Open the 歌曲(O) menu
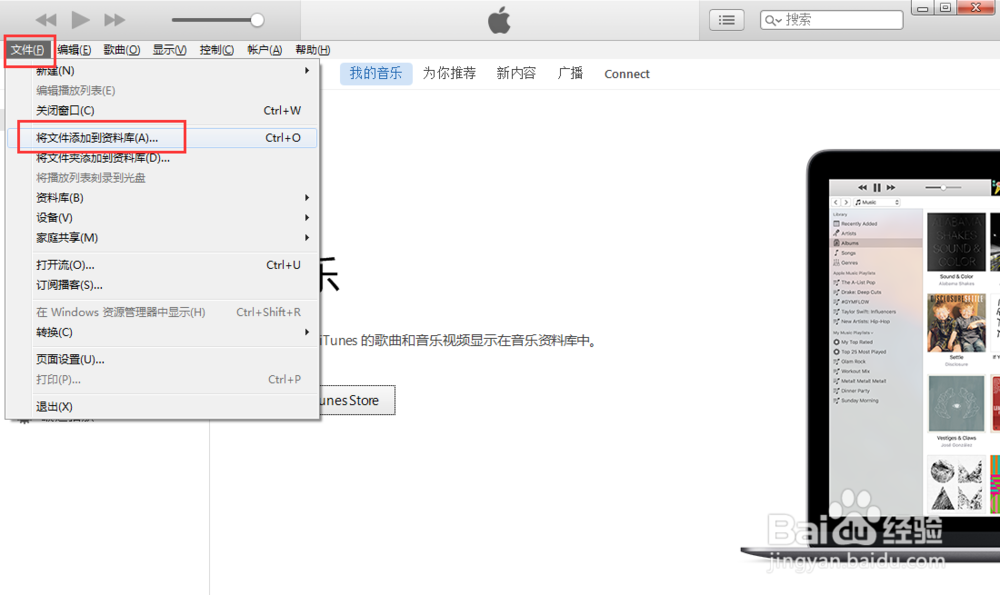 pyautogui.click(x=122, y=50)
